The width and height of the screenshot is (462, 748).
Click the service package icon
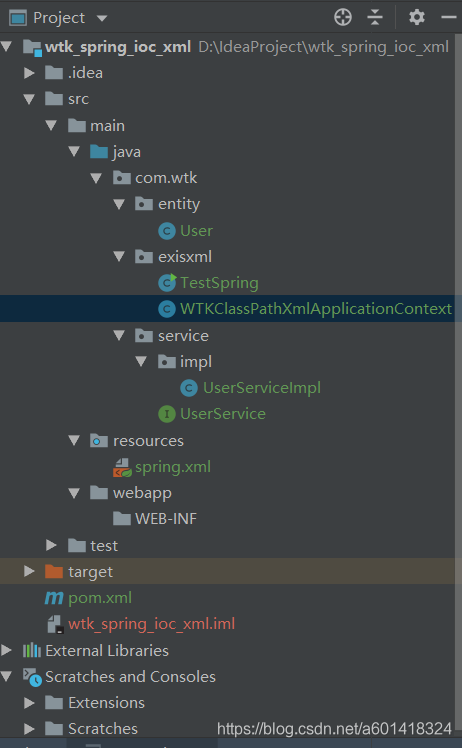click(144, 335)
